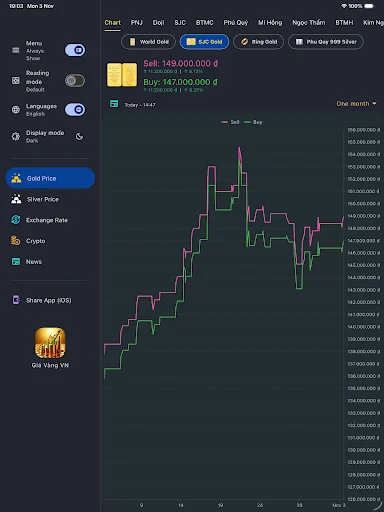
Task: Click the Crypto coins icon
Action: tap(16, 240)
